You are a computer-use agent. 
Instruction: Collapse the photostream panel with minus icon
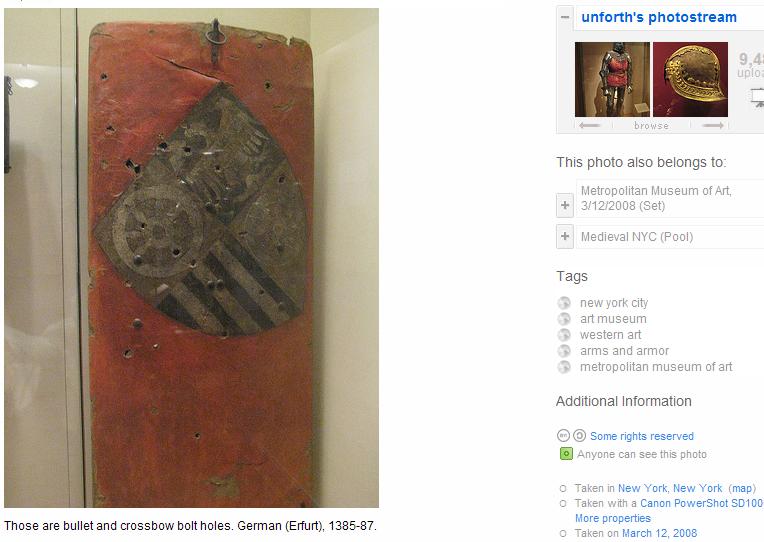[565, 17]
